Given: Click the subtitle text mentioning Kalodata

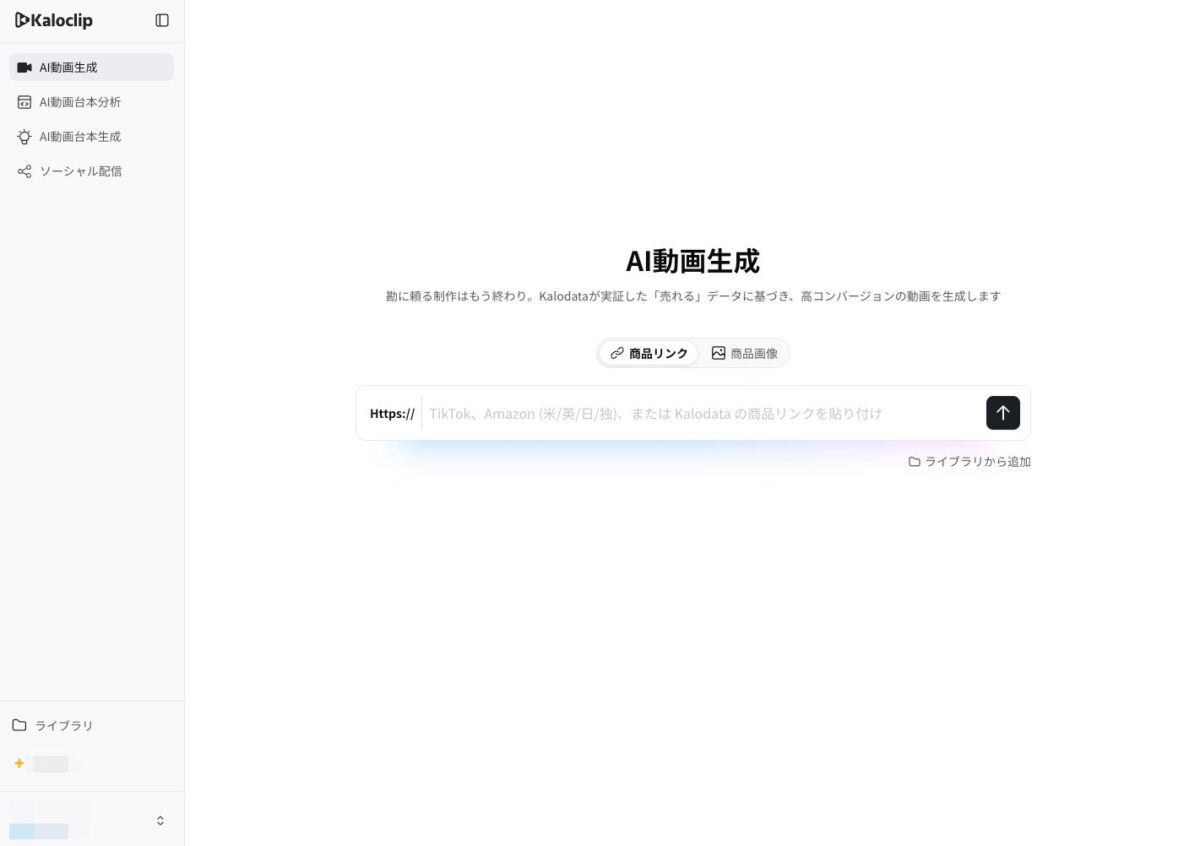Looking at the screenshot, I should (x=693, y=296).
